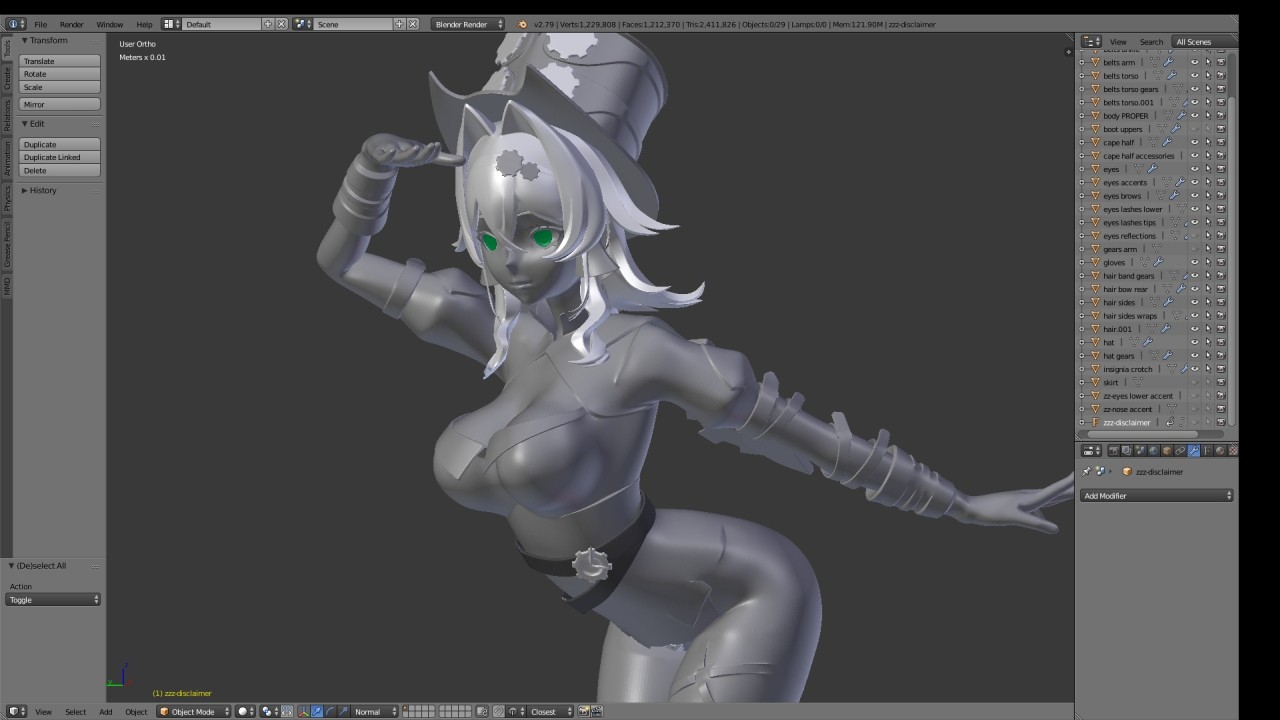Click the outliner horizontal scrollbar

pos(1140,434)
